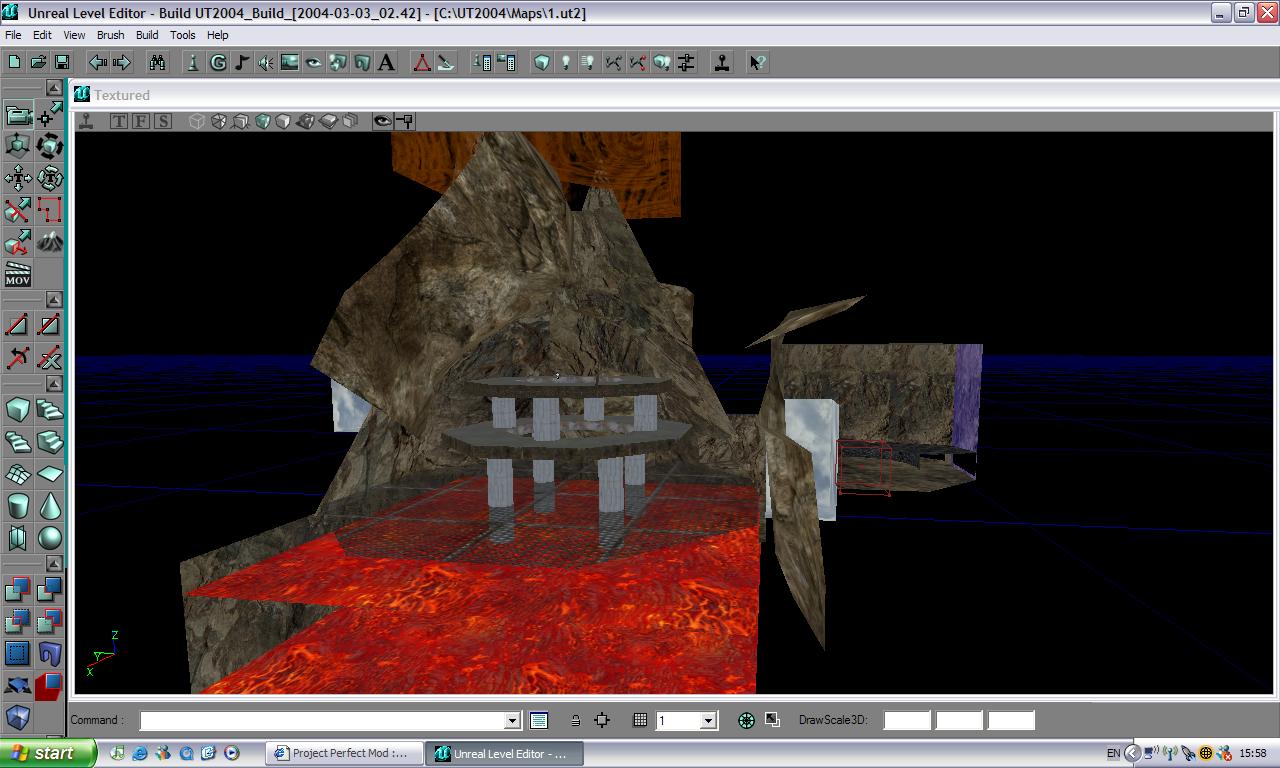The image size is (1280, 768).
Task: Activate the Actor Rotate tool
Action: 50,147
